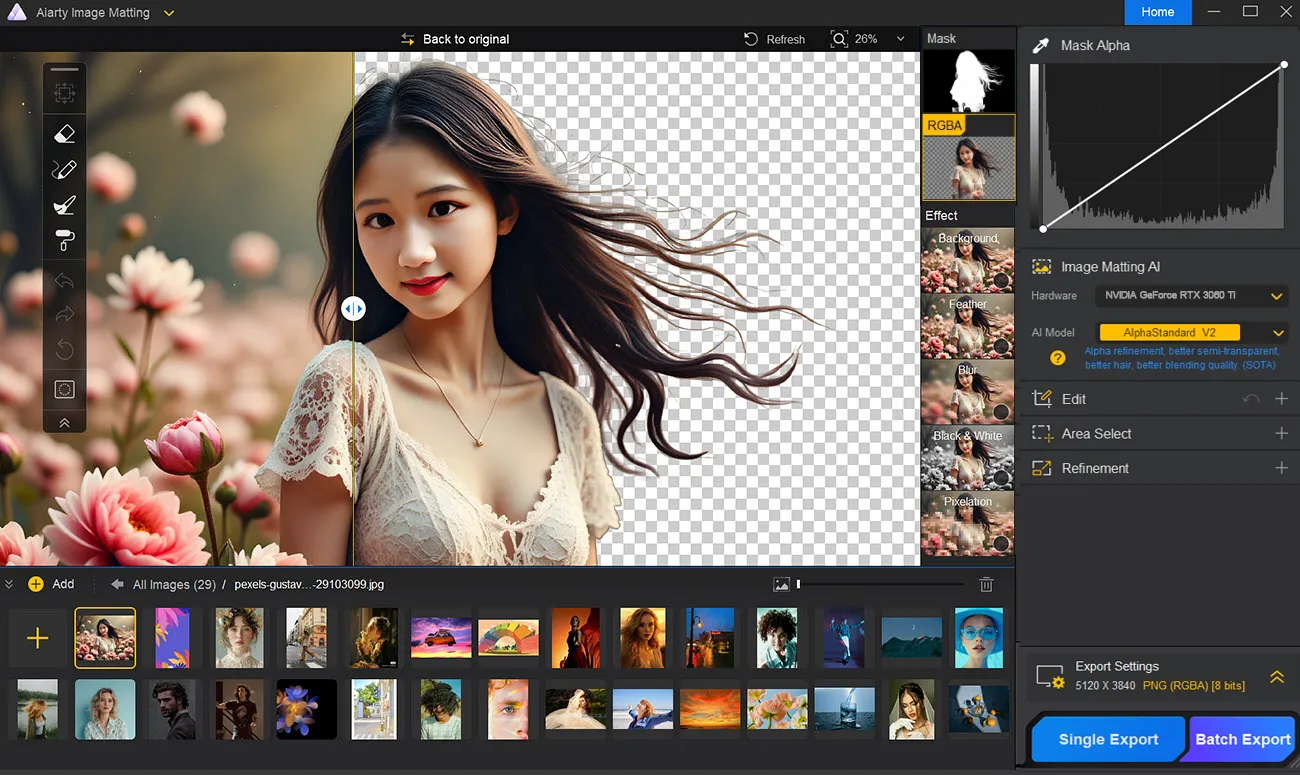
Task: Apply the Black & White effect thumbnail
Action: pos(967,457)
